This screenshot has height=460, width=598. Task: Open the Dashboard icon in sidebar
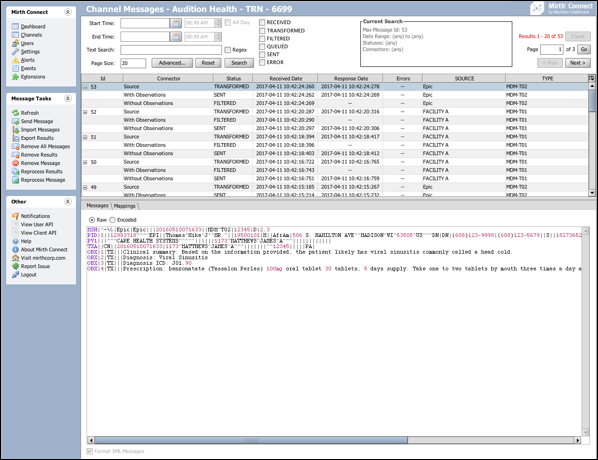[x=15, y=26]
